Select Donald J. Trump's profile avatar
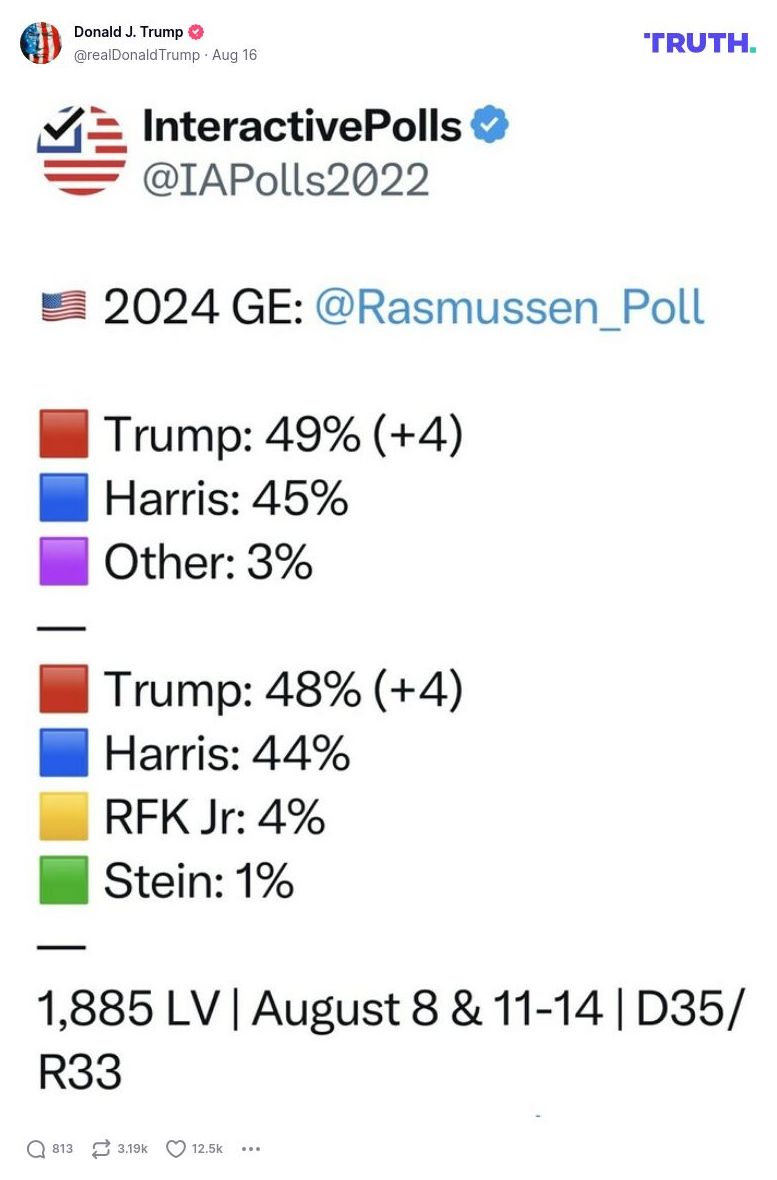777x1180 pixels. pos(42,42)
